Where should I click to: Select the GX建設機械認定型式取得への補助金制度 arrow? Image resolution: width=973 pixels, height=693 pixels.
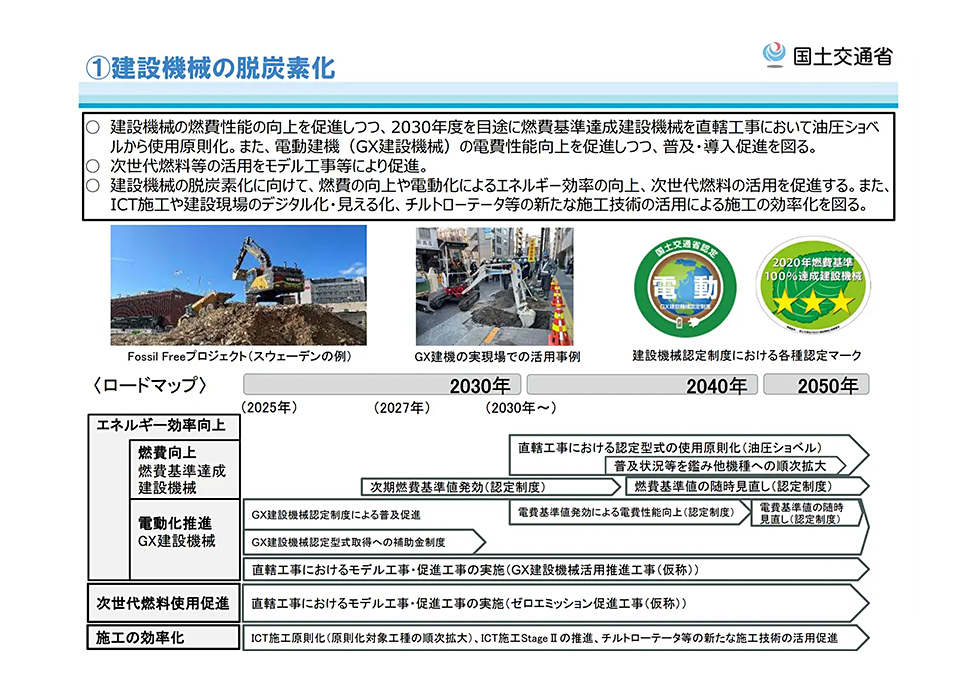point(364,542)
